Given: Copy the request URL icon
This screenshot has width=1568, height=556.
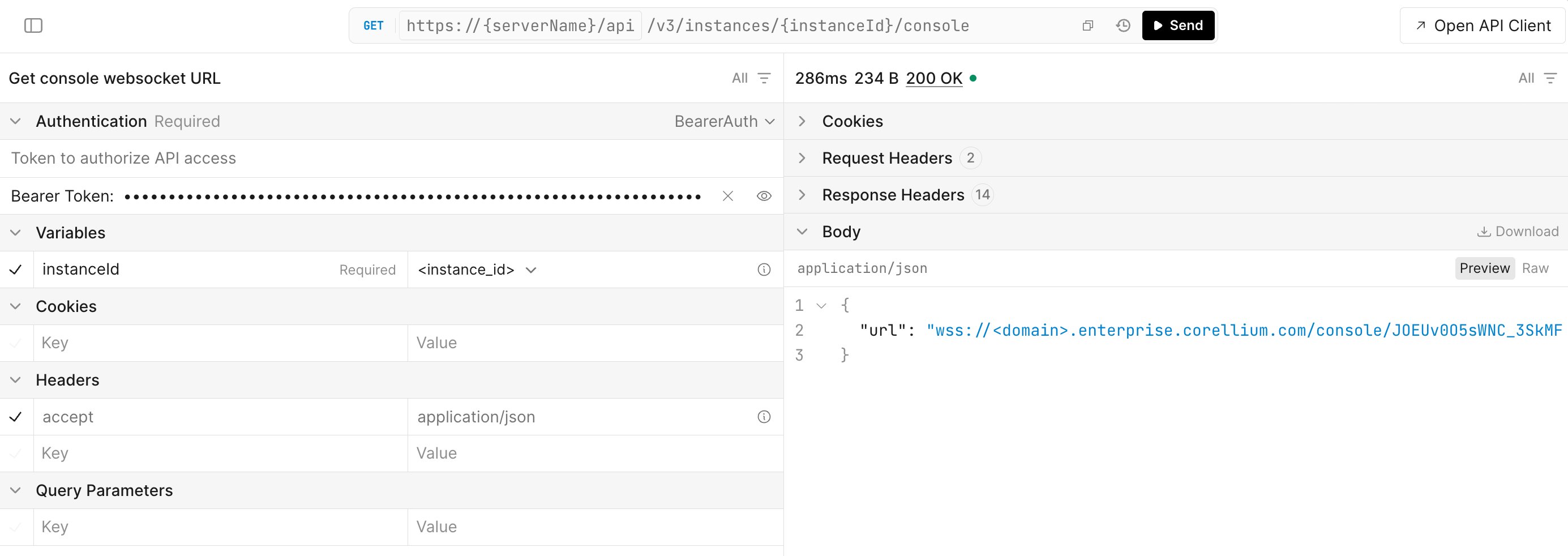Looking at the screenshot, I should [x=1088, y=25].
